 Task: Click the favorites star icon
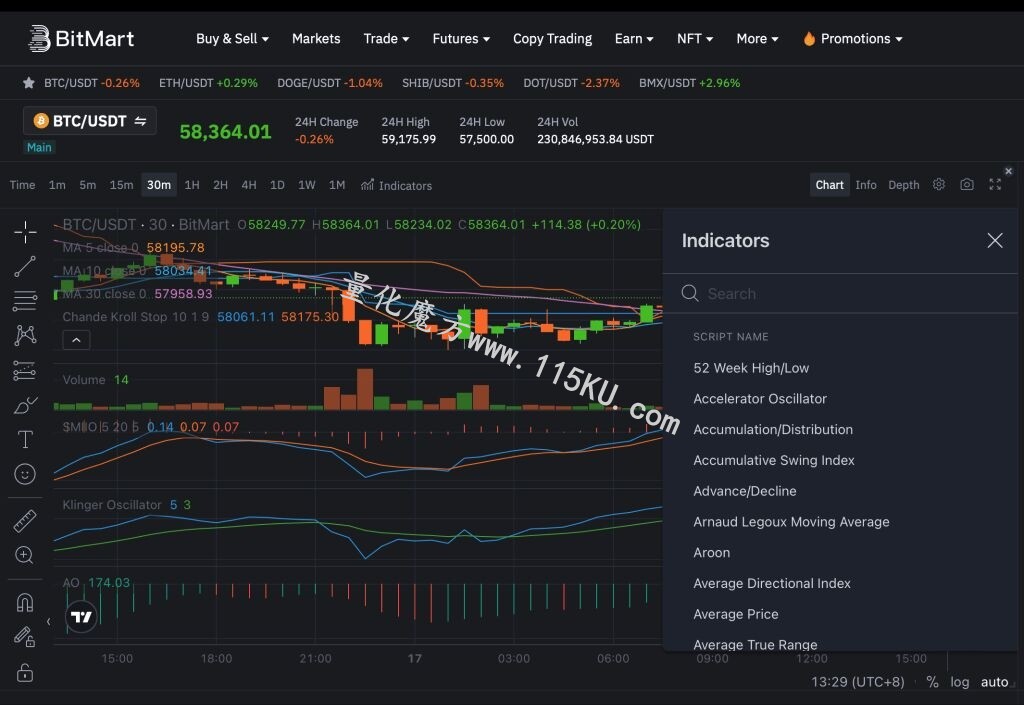tap(28, 83)
